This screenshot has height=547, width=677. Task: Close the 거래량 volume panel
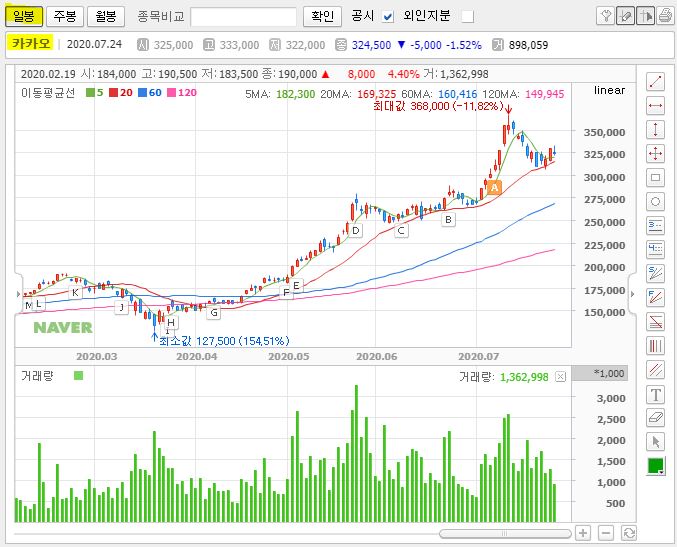pos(560,377)
